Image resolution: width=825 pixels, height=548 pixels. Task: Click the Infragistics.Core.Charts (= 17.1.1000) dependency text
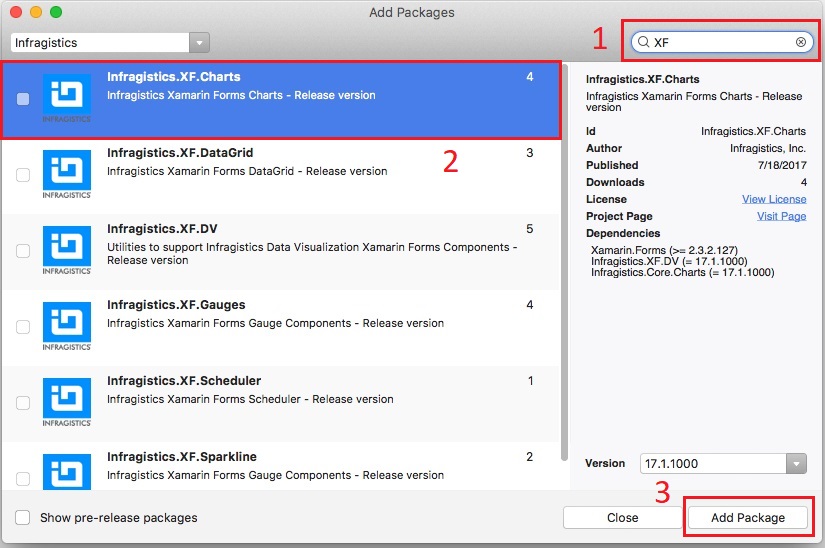[682, 272]
